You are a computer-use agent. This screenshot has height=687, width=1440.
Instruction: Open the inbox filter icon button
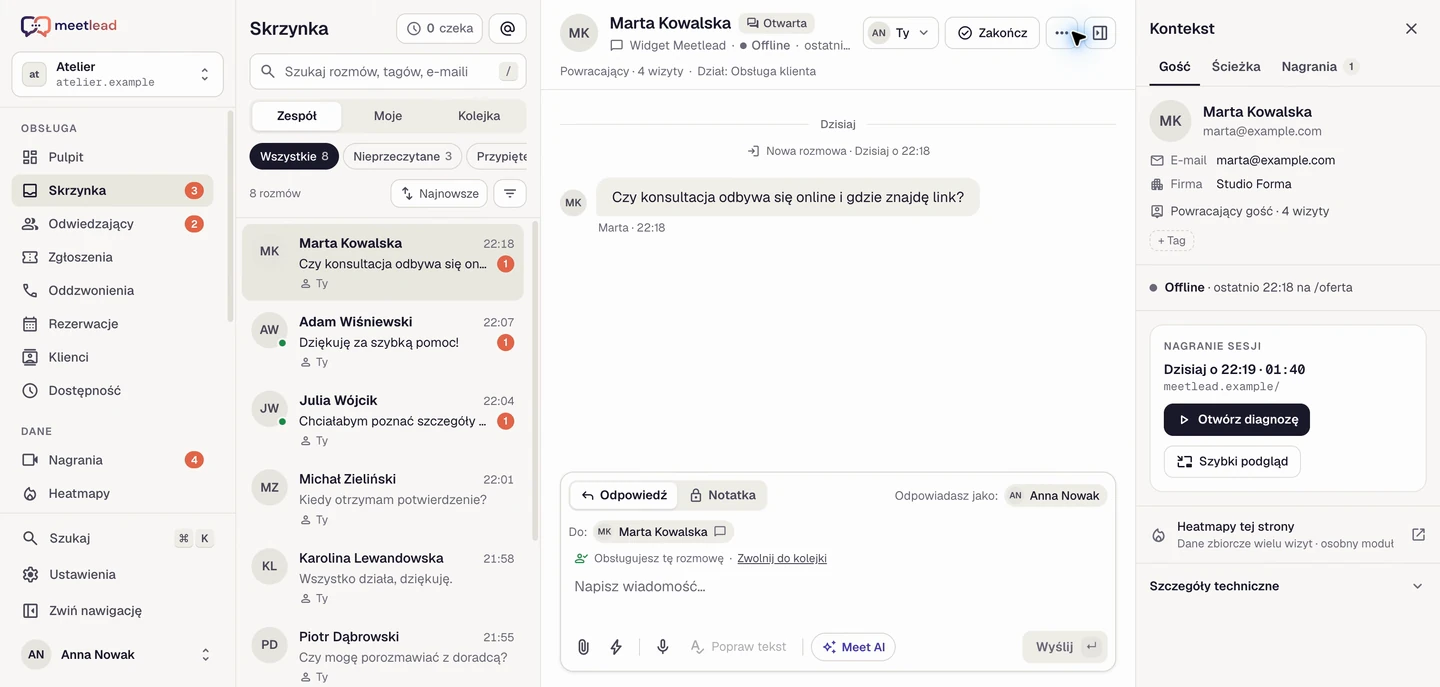(510, 193)
